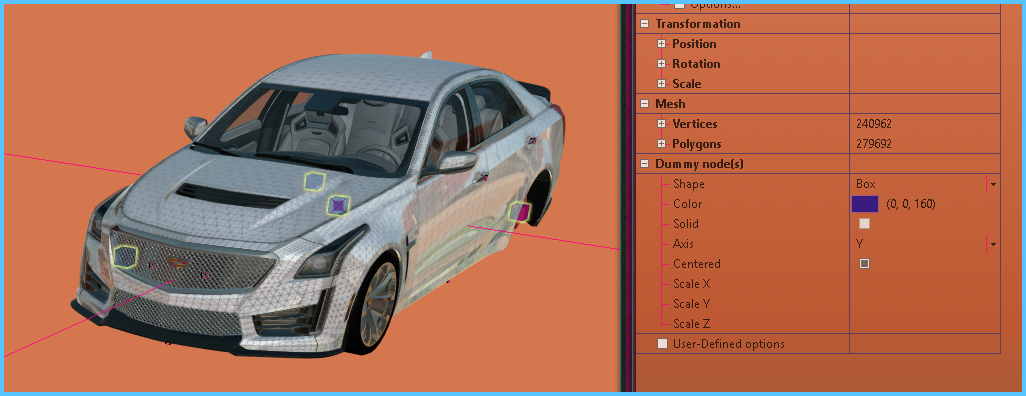Expand the Polygons row
Image resolution: width=1026 pixels, height=396 pixels.
(662, 144)
